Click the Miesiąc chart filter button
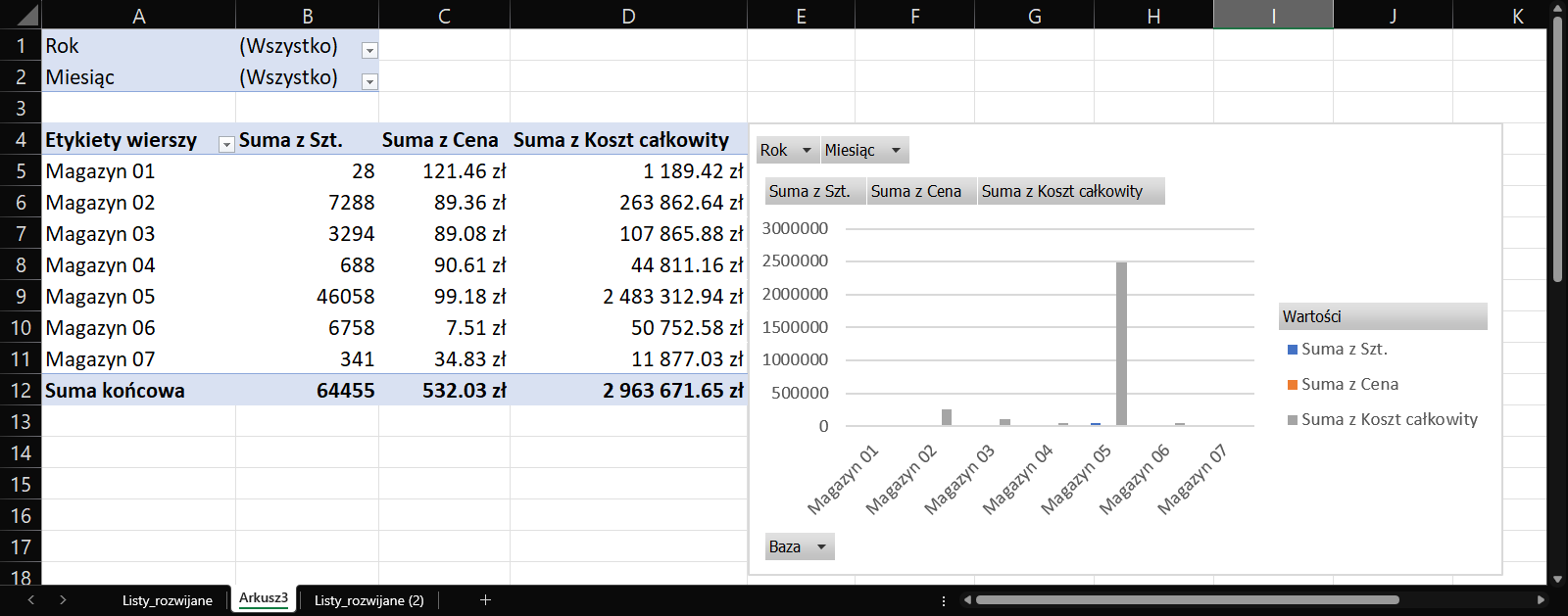The height and width of the screenshot is (616, 1568). 863,150
